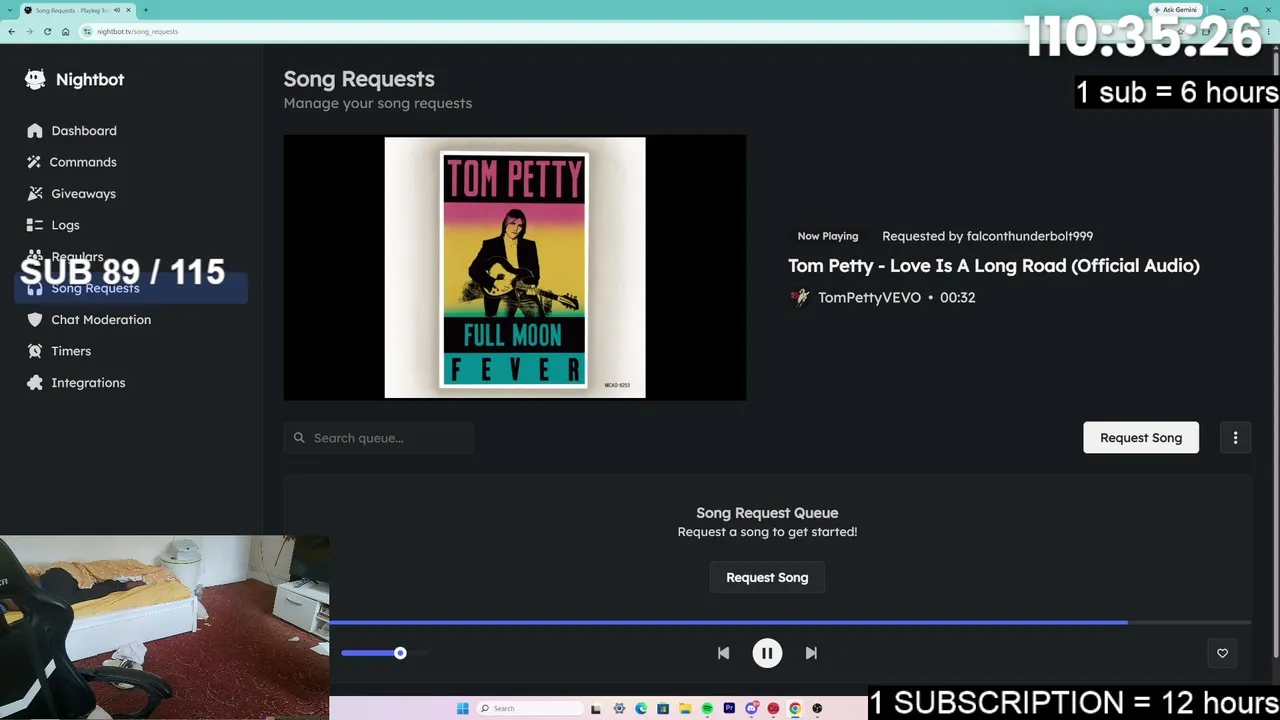This screenshot has height=720, width=1280.
Task: Click the Giveaways party icon
Action: tap(35, 194)
